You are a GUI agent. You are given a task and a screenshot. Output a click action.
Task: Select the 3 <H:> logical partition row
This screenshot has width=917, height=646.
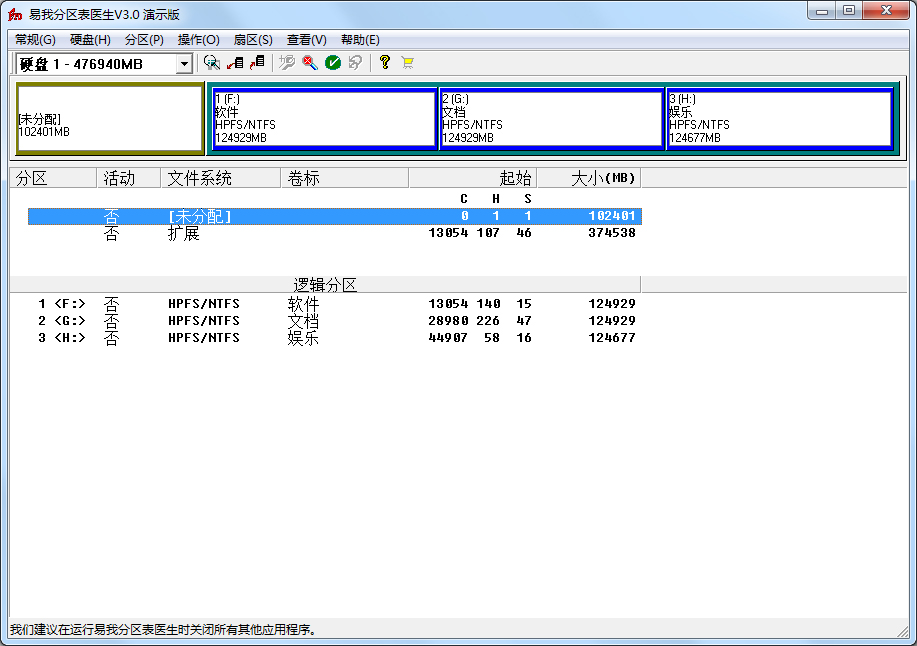point(335,338)
